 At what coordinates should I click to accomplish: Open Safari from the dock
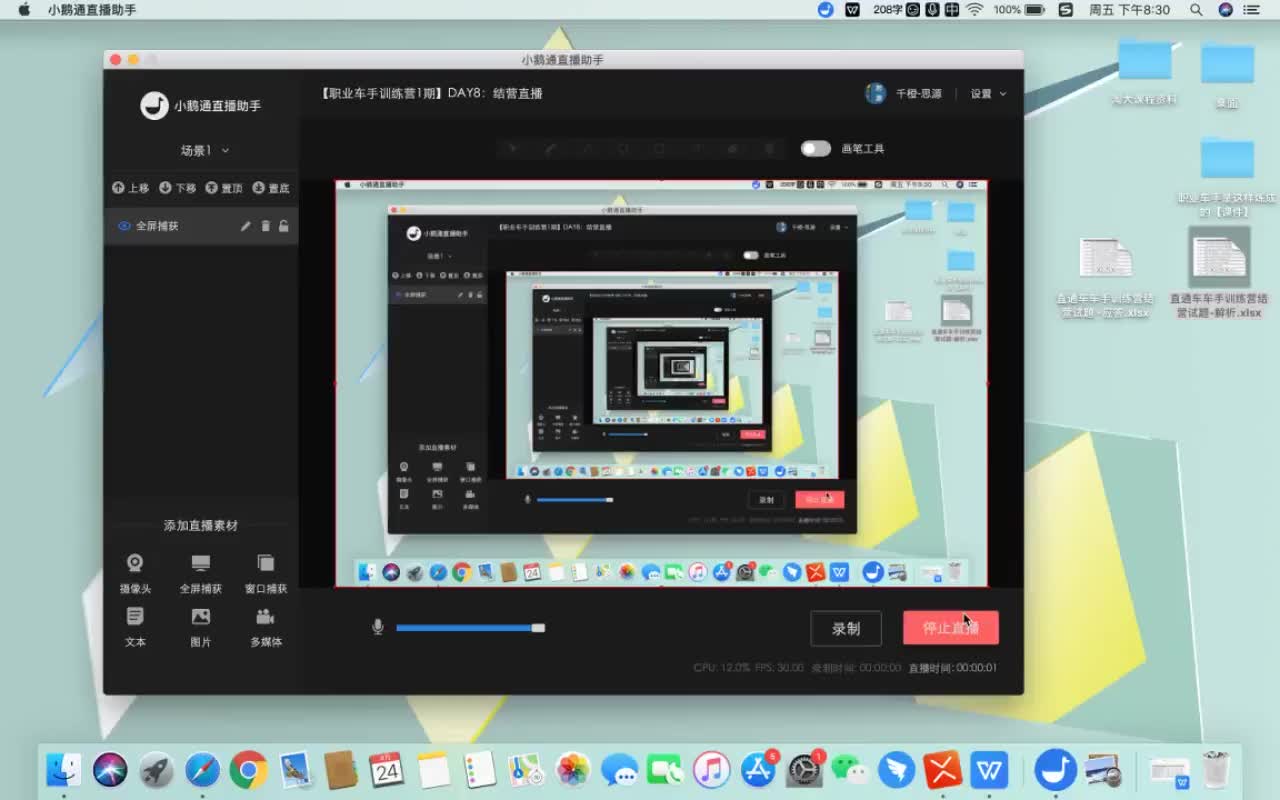coord(202,770)
